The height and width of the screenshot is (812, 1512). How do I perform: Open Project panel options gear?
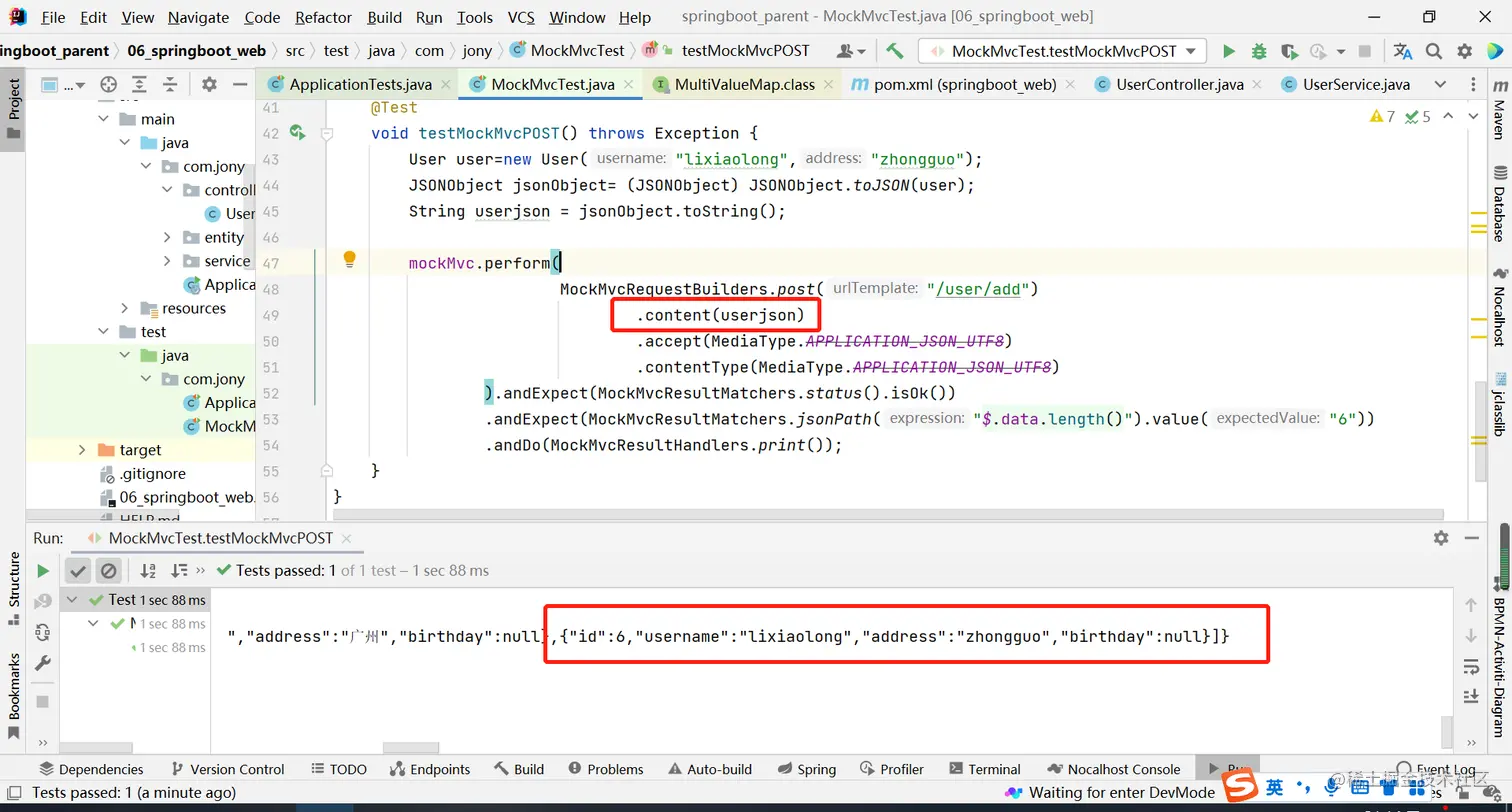click(209, 85)
